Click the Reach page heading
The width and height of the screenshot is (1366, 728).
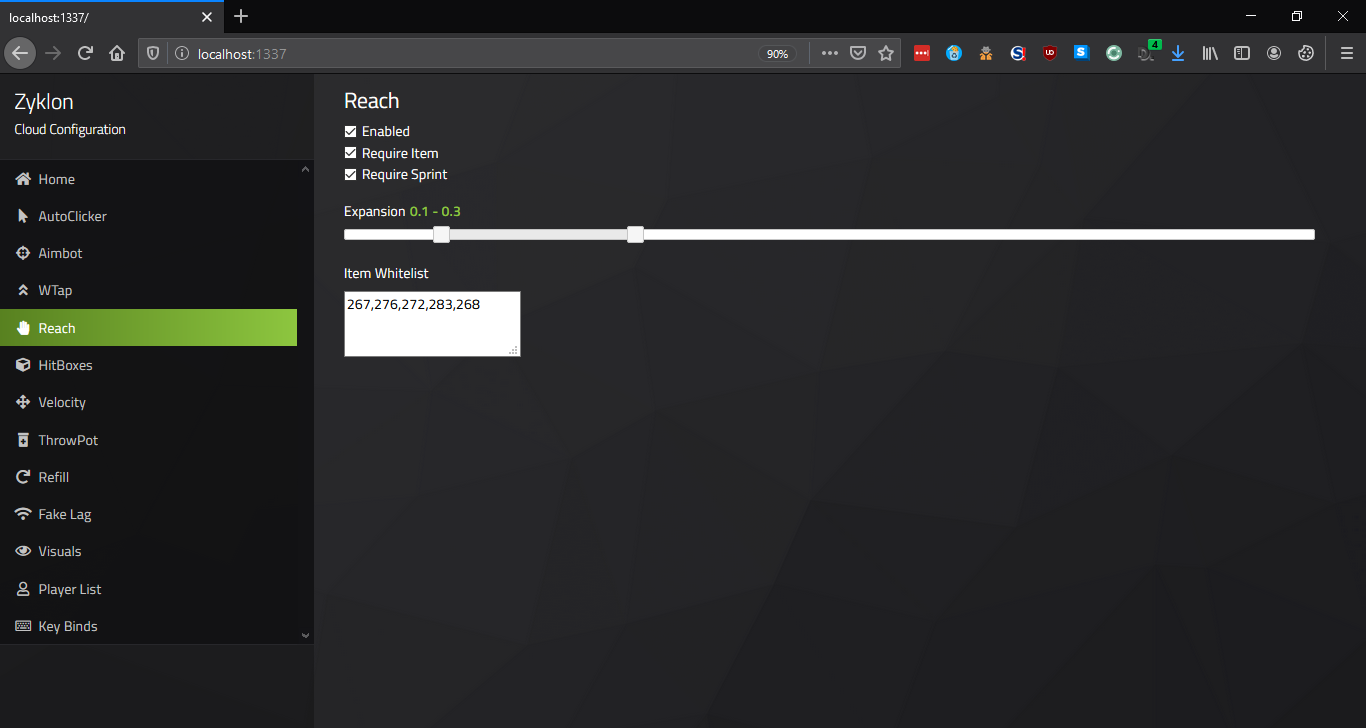pos(371,101)
